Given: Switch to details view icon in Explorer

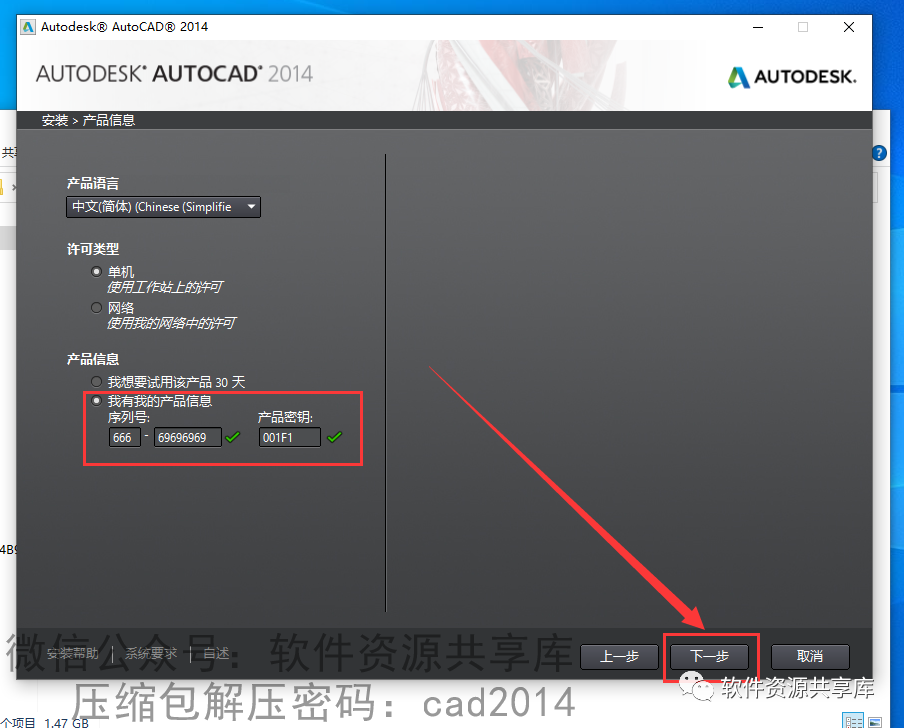Looking at the screenshot, I should tap(853, 721).
